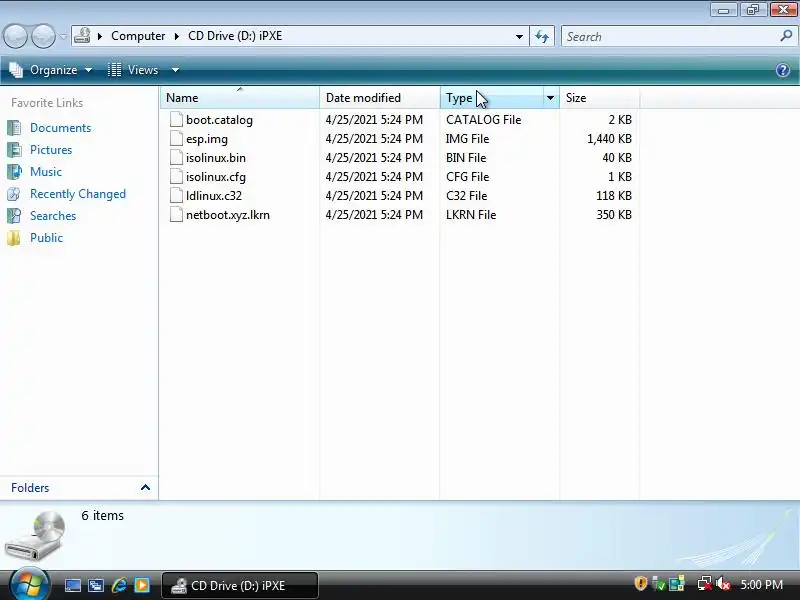Open the Organize menu
The width and height of the screenshot is (800, 600).
pyautogui.click(x=51, y=70)
